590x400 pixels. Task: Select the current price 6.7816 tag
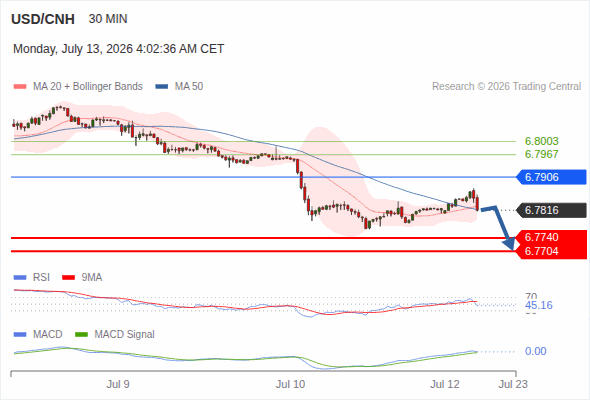click(551, 210)
